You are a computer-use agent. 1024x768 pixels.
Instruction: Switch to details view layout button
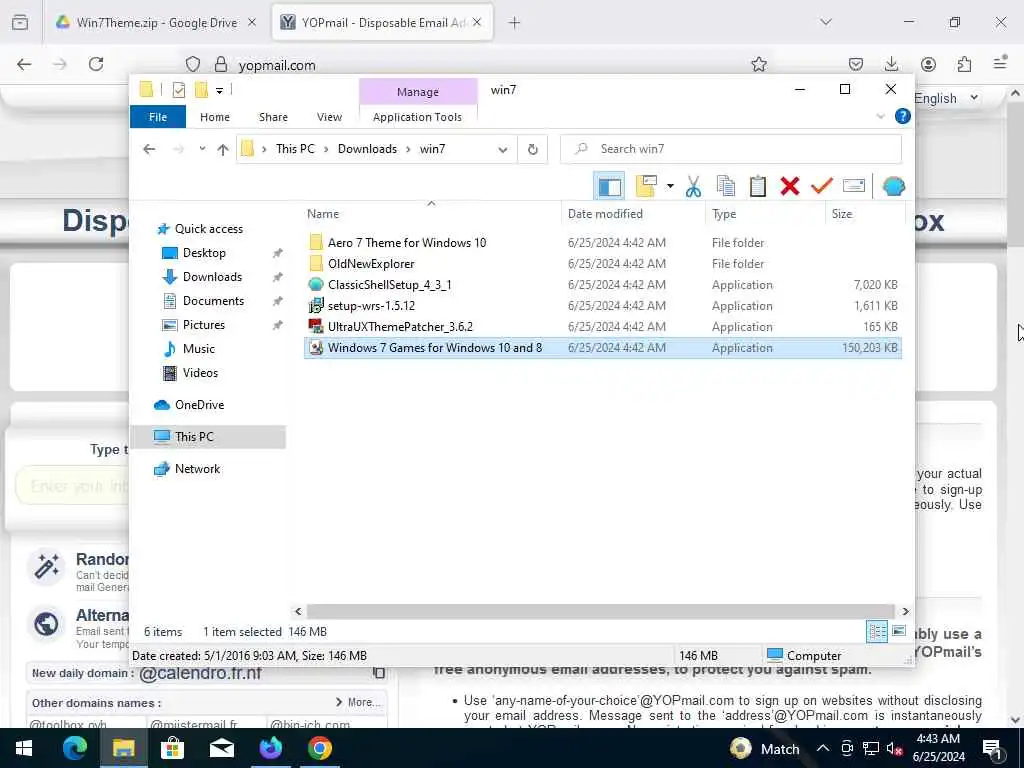click(x=876, y=632)
